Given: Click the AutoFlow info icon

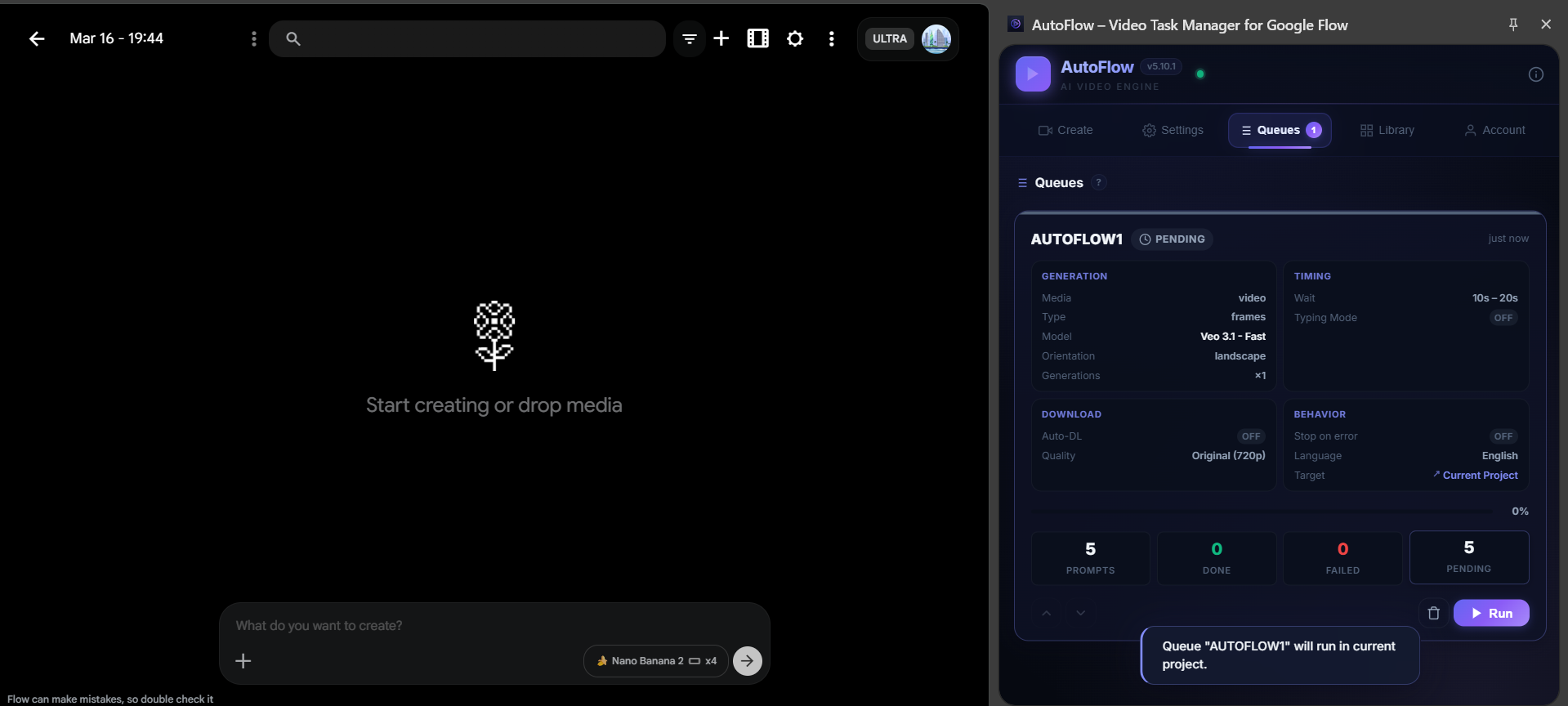Looking at the screenshot, I should [x=1535, y=74].
